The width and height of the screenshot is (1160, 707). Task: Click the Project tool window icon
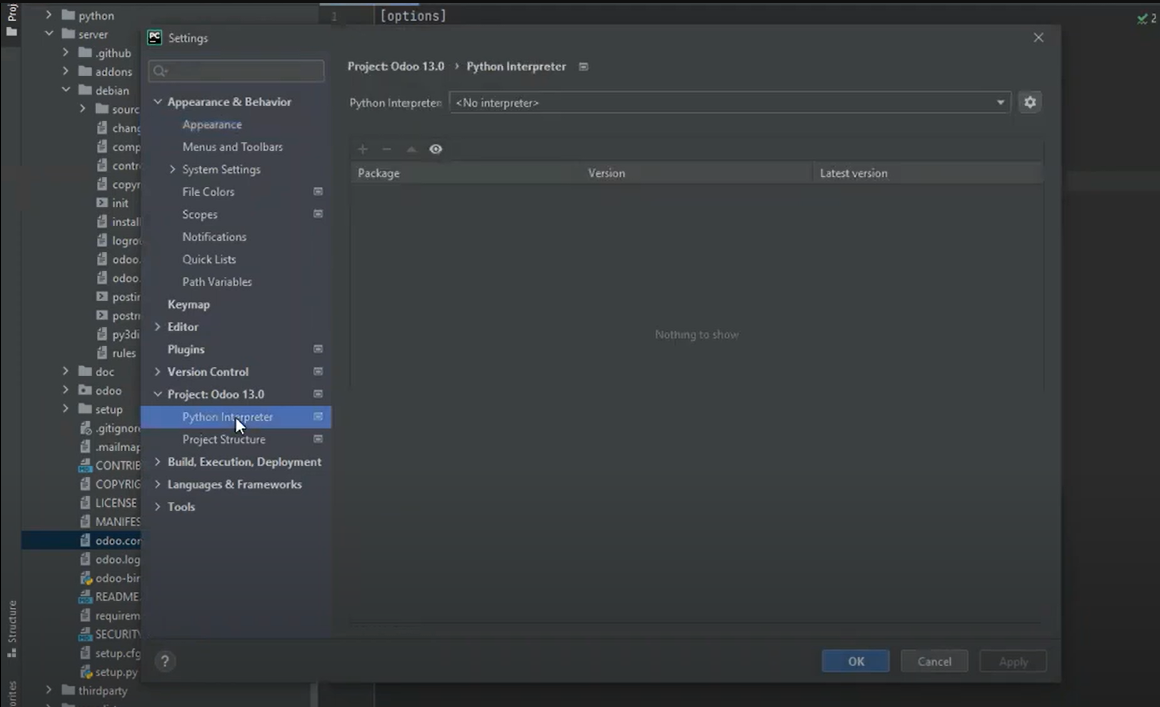point(12,32)
